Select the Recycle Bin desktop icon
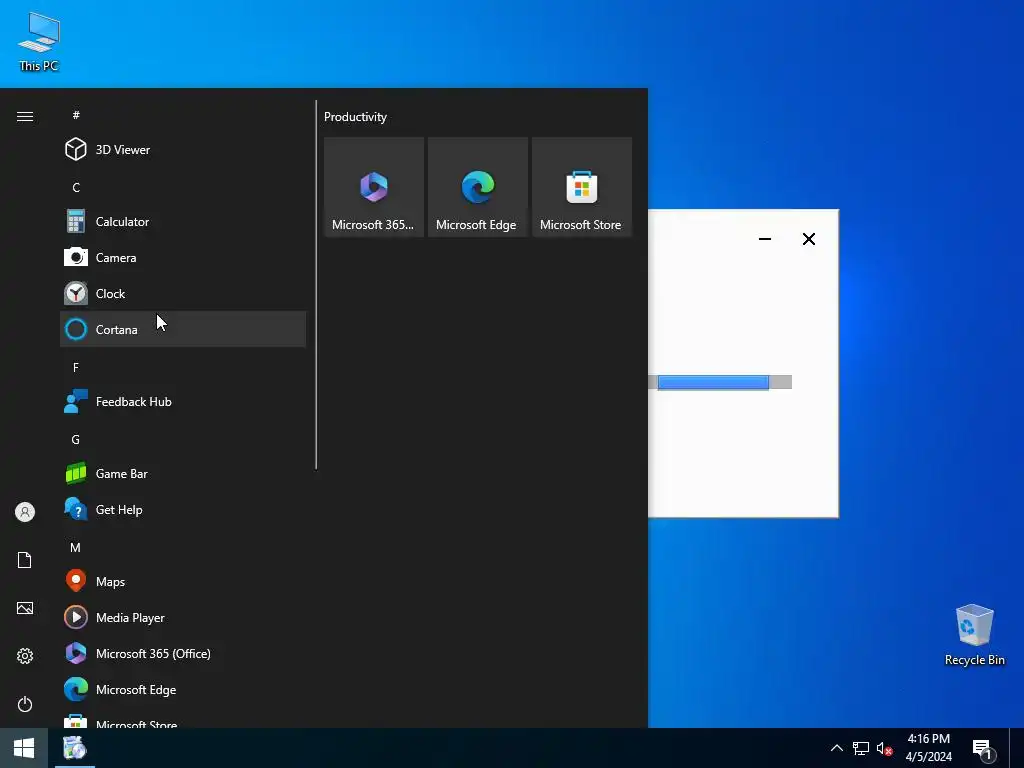Screen dimensions: 1024x768 coord(974,634)
